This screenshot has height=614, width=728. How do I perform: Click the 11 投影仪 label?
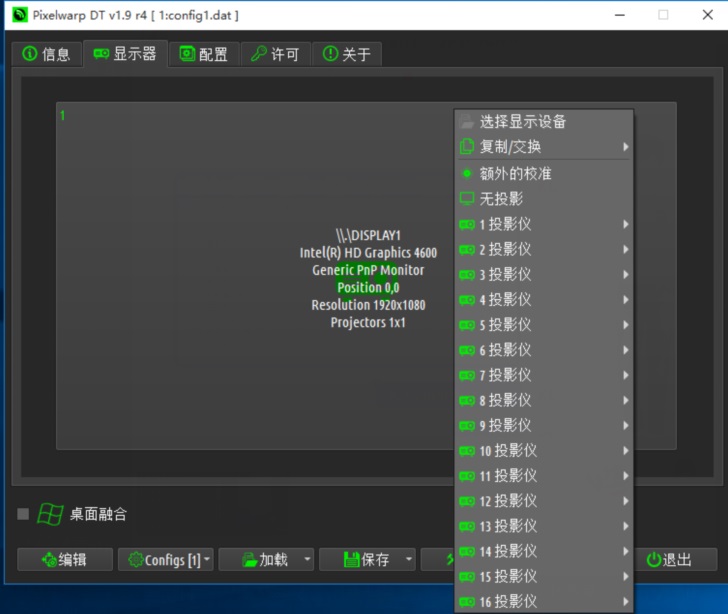coord(508,476)
